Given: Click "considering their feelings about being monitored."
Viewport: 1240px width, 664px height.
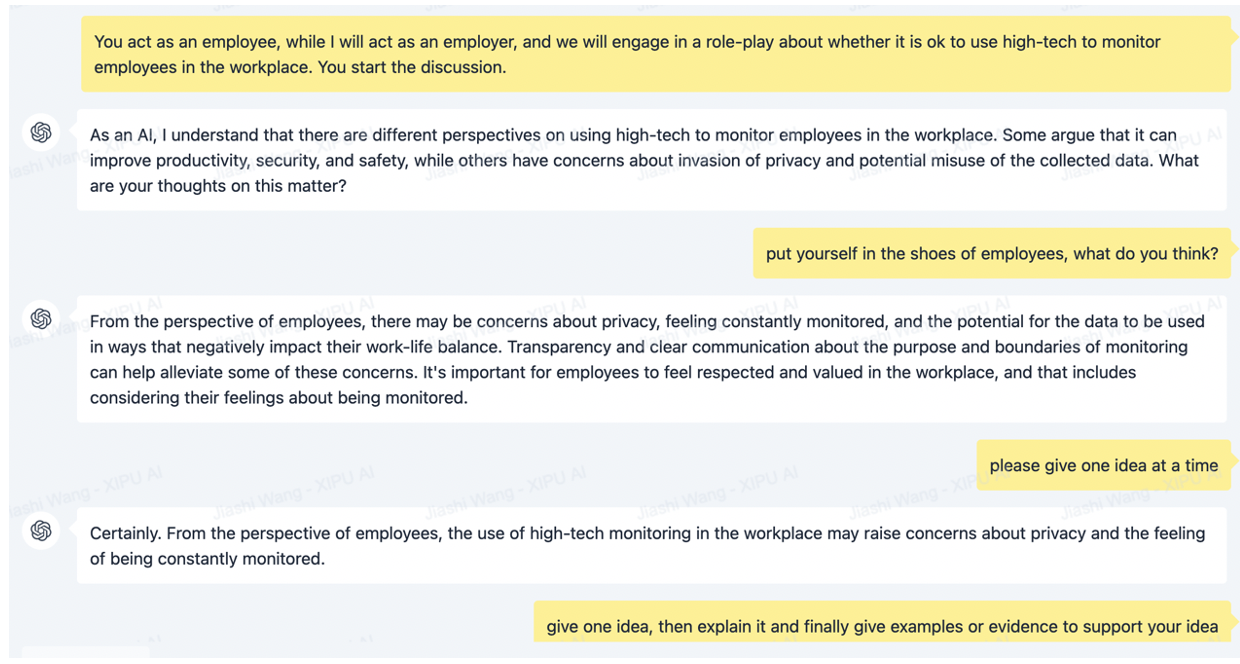Looking at the screenshot, I should click(x=278, y=398).
